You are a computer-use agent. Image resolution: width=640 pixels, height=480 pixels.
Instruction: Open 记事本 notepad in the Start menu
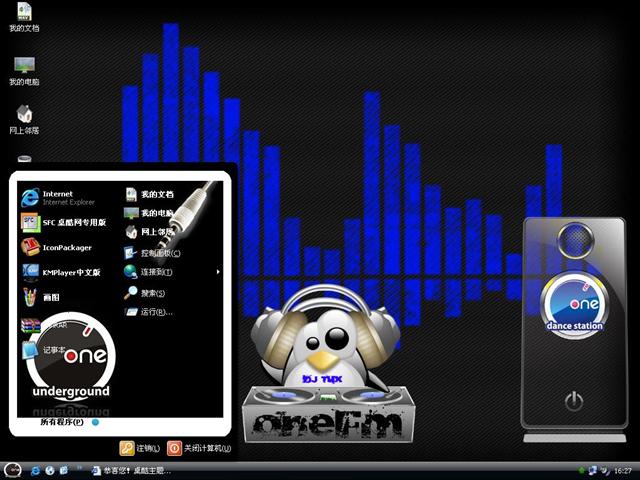(45, 350)
